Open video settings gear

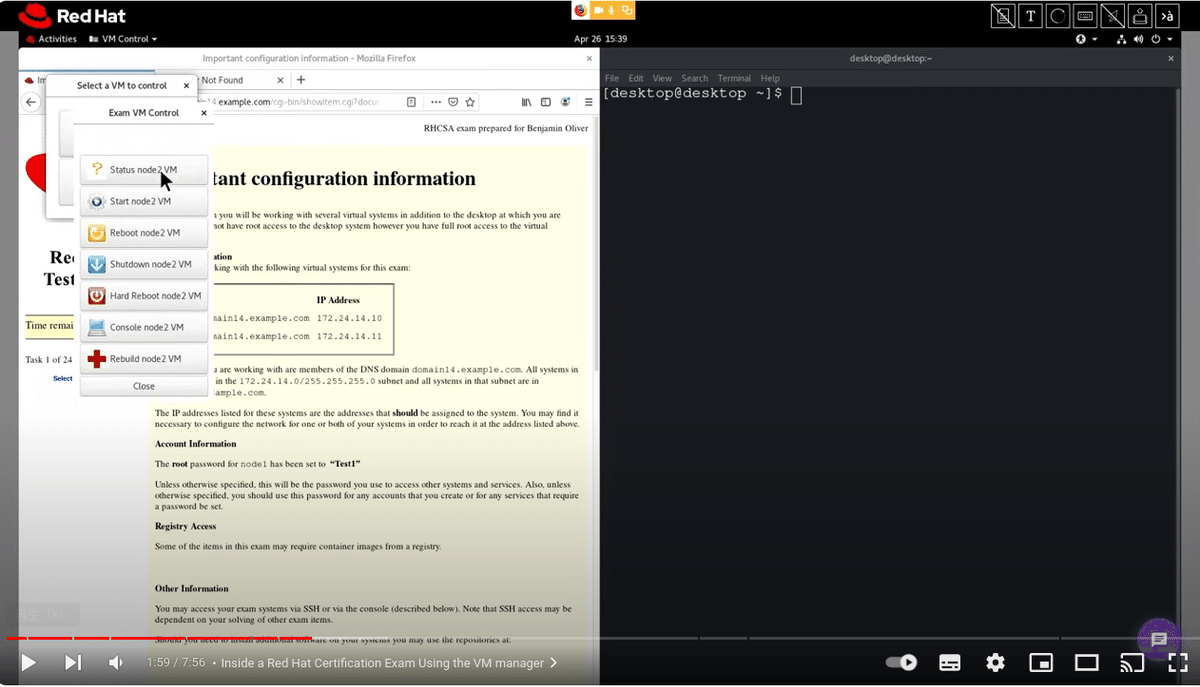[995, 662]
